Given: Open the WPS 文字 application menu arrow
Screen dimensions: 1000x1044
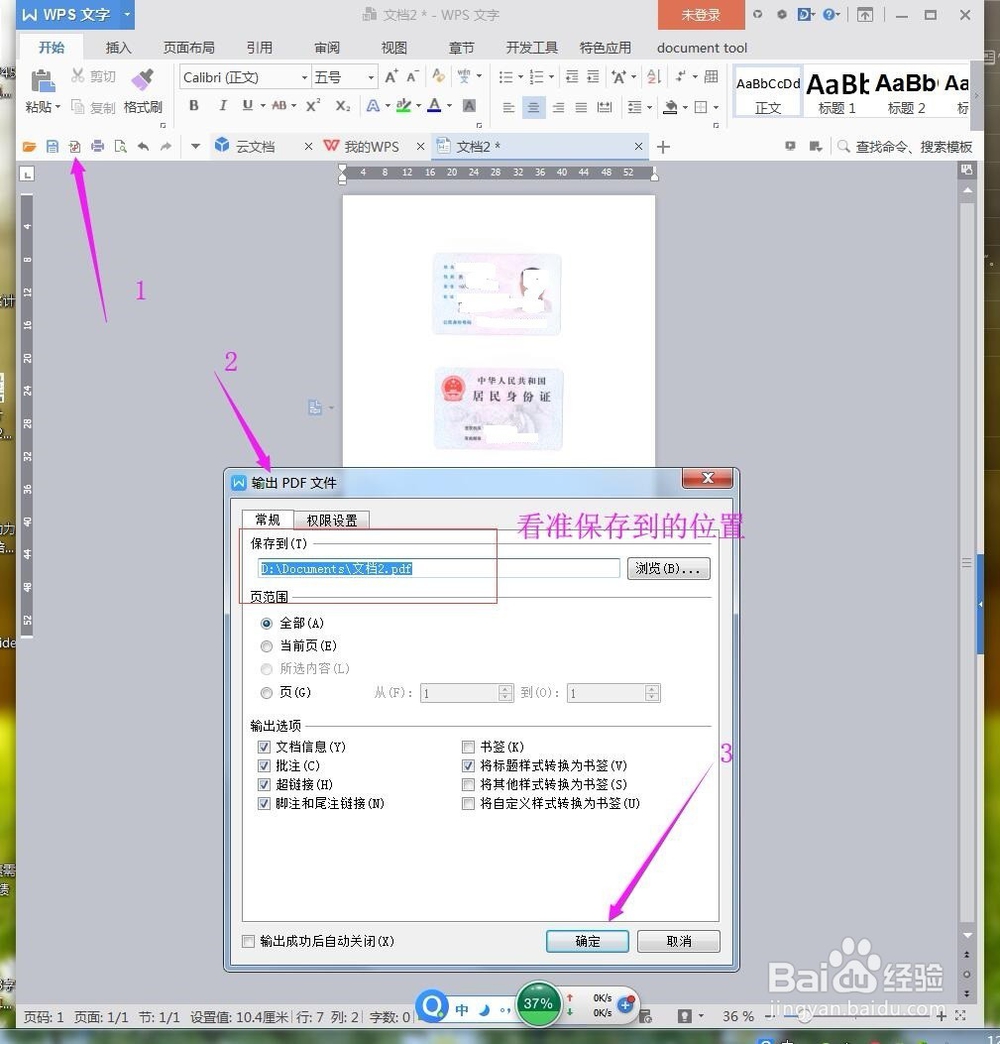Looking at the screenshot, I should pyautogui.click(x=126, y=14).
